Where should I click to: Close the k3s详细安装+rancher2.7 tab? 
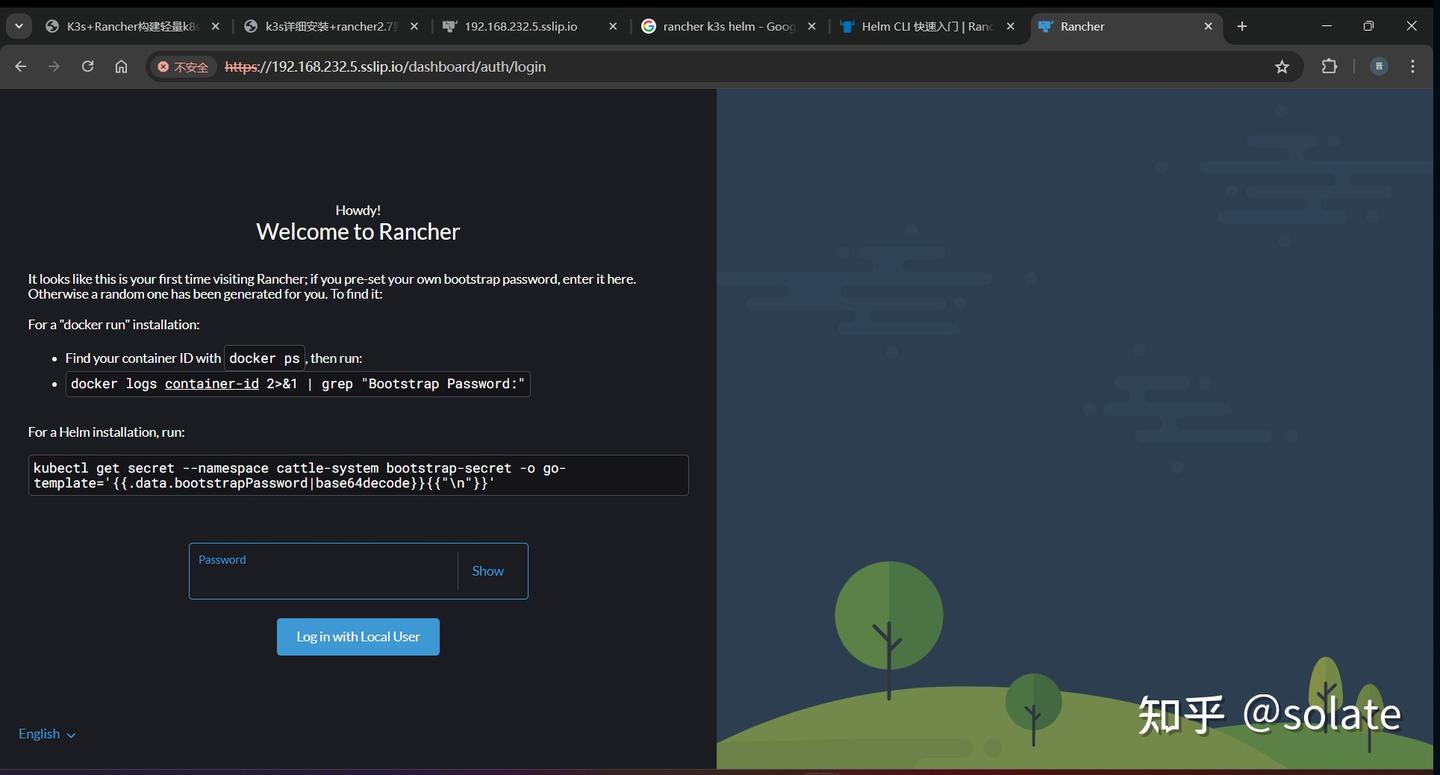point(415,26)
